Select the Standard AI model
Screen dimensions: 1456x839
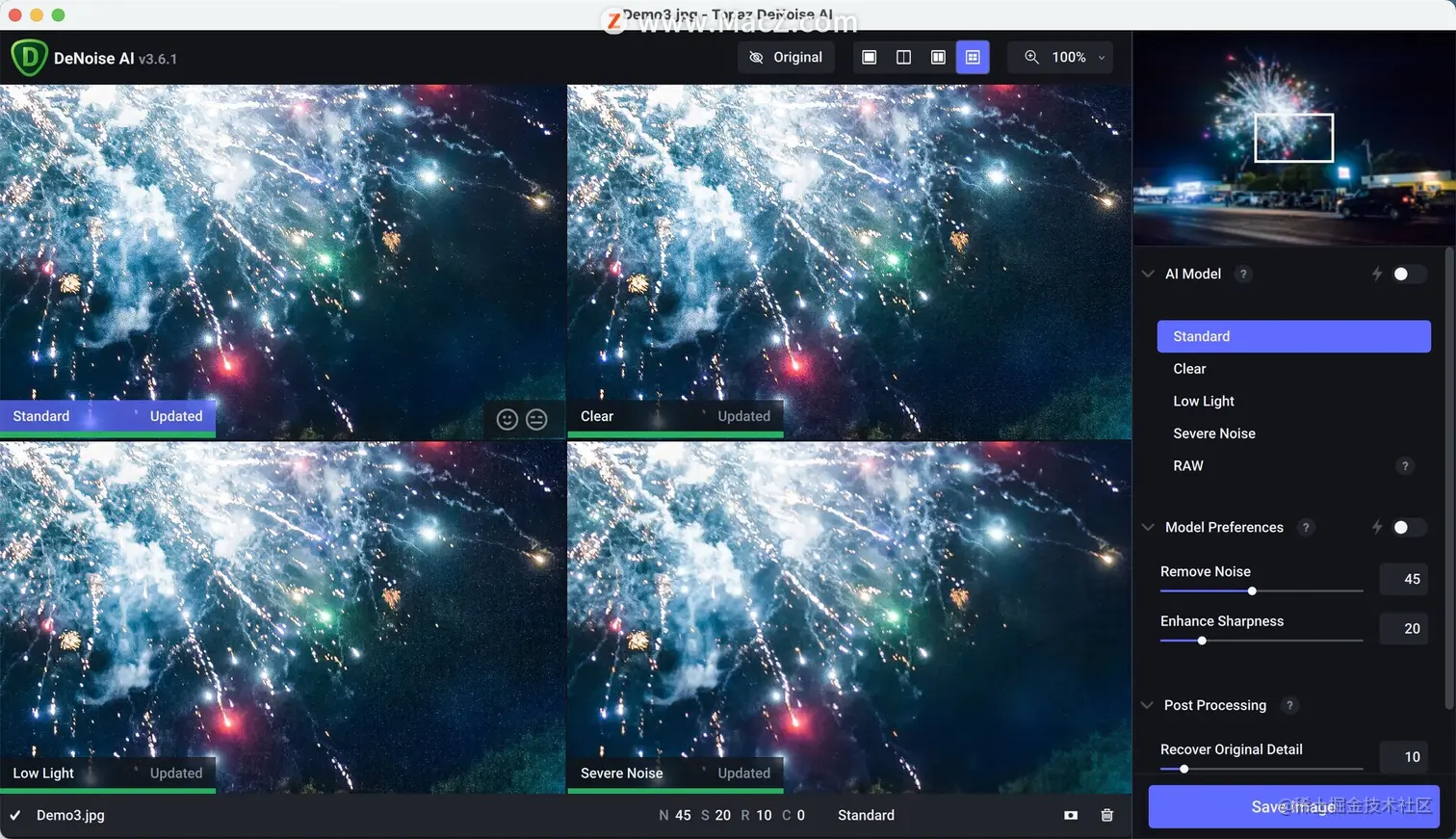click(1293, 336)
